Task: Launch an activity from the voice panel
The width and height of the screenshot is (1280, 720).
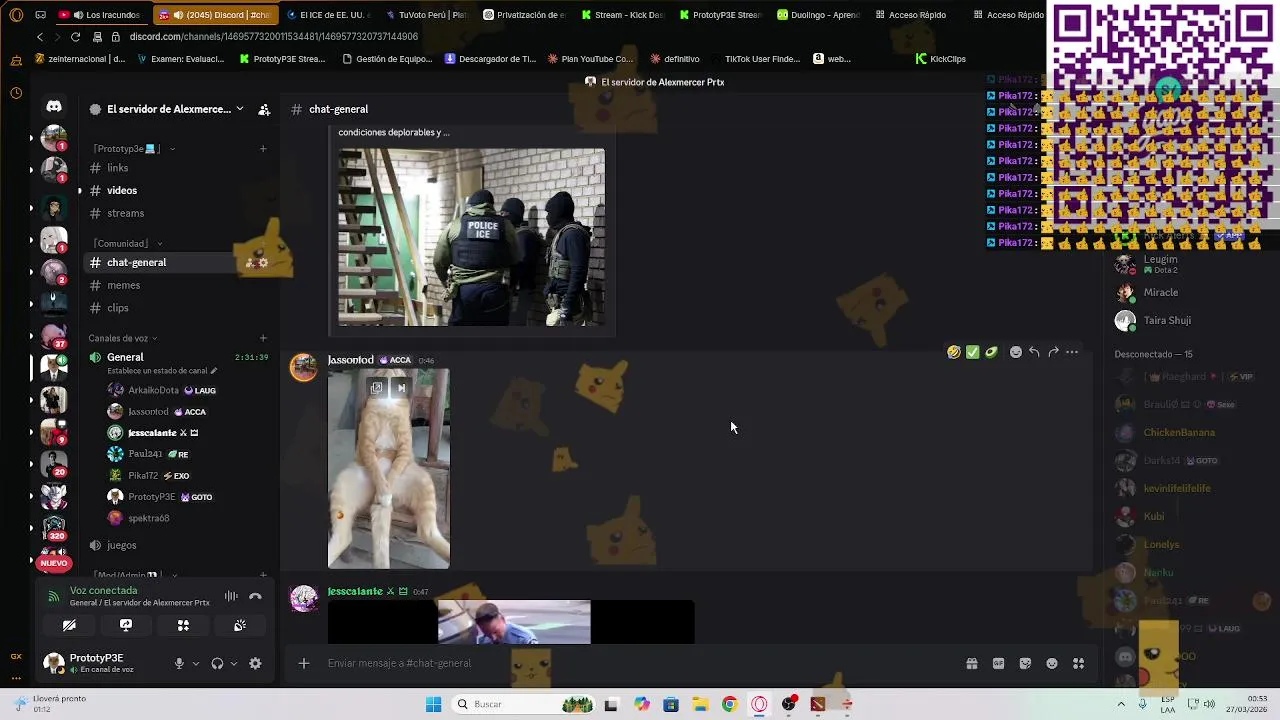Action: 183,625
